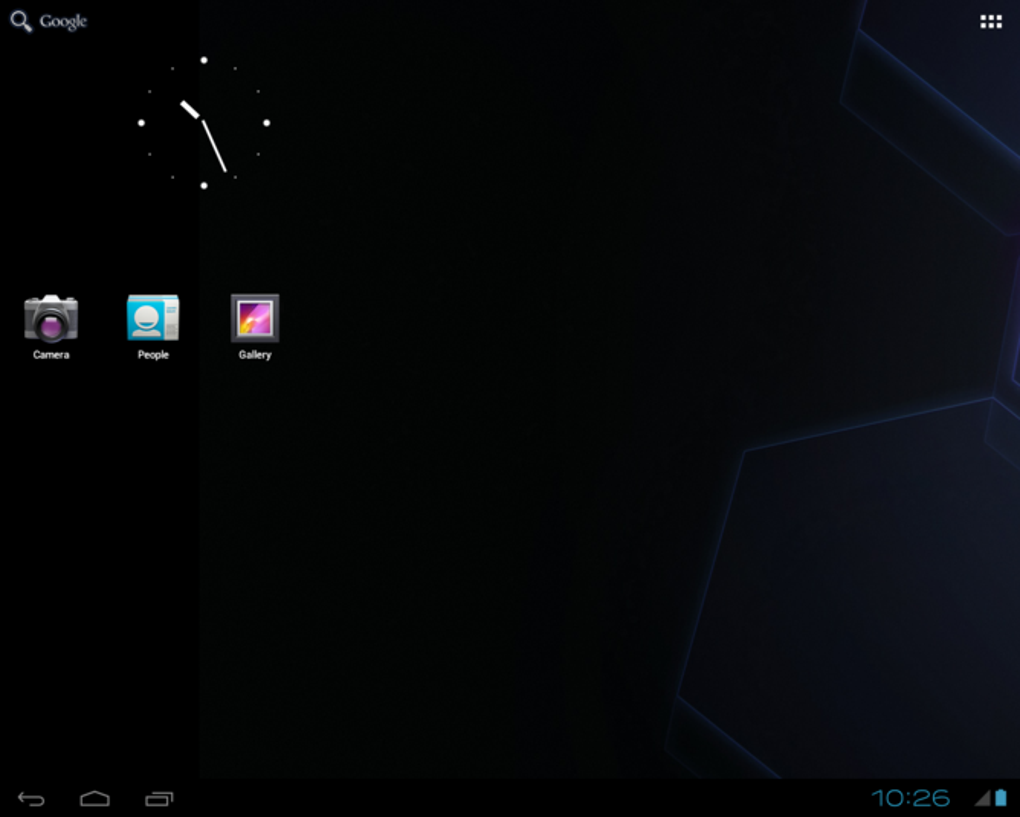Image resolution: width=1020 pixels, height=817 pixels.
Task: Tap the battery status icon
Action: (x=1001, y=797)
